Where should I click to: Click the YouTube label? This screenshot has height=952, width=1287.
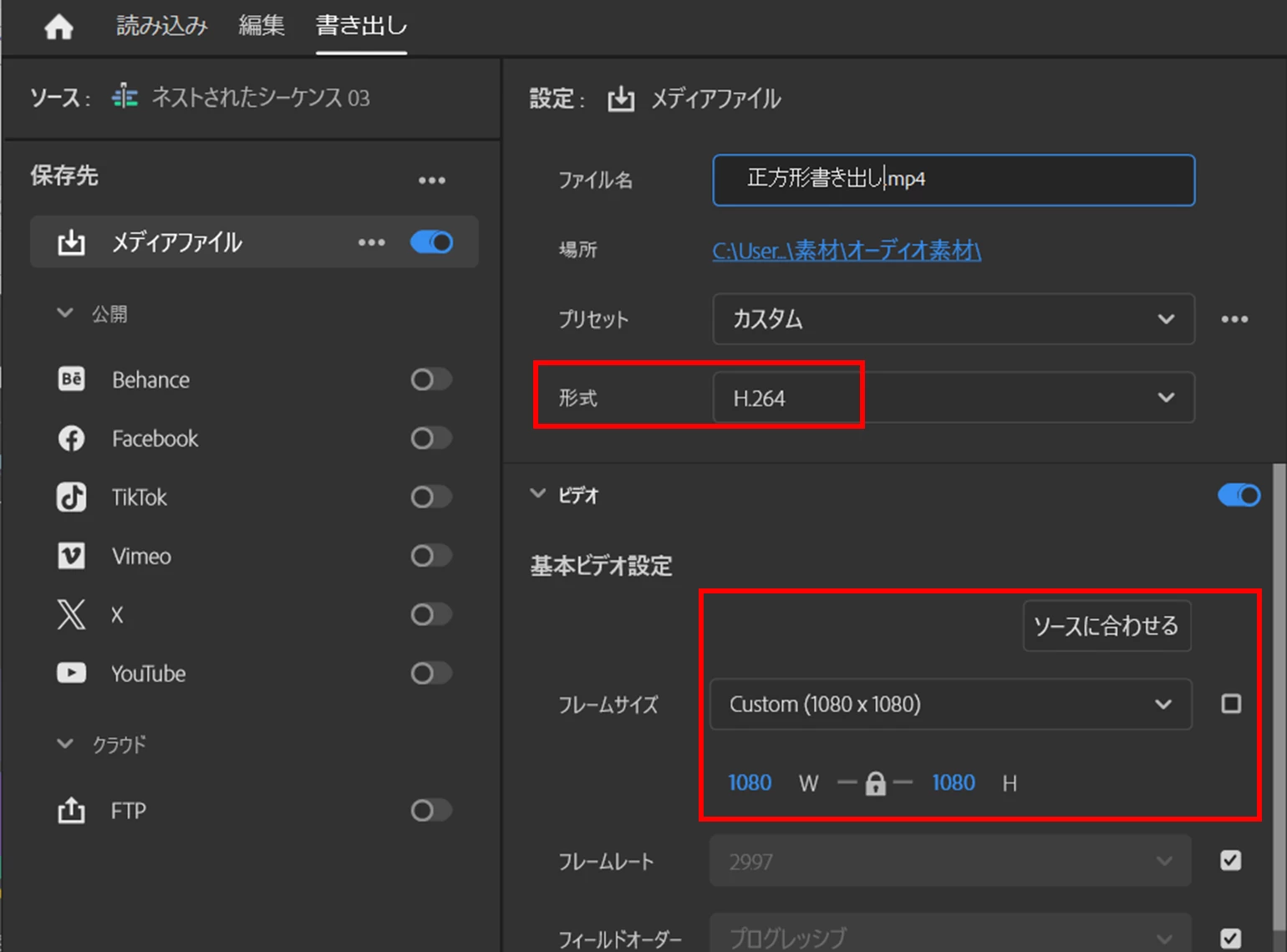click(x=149, y=674)
